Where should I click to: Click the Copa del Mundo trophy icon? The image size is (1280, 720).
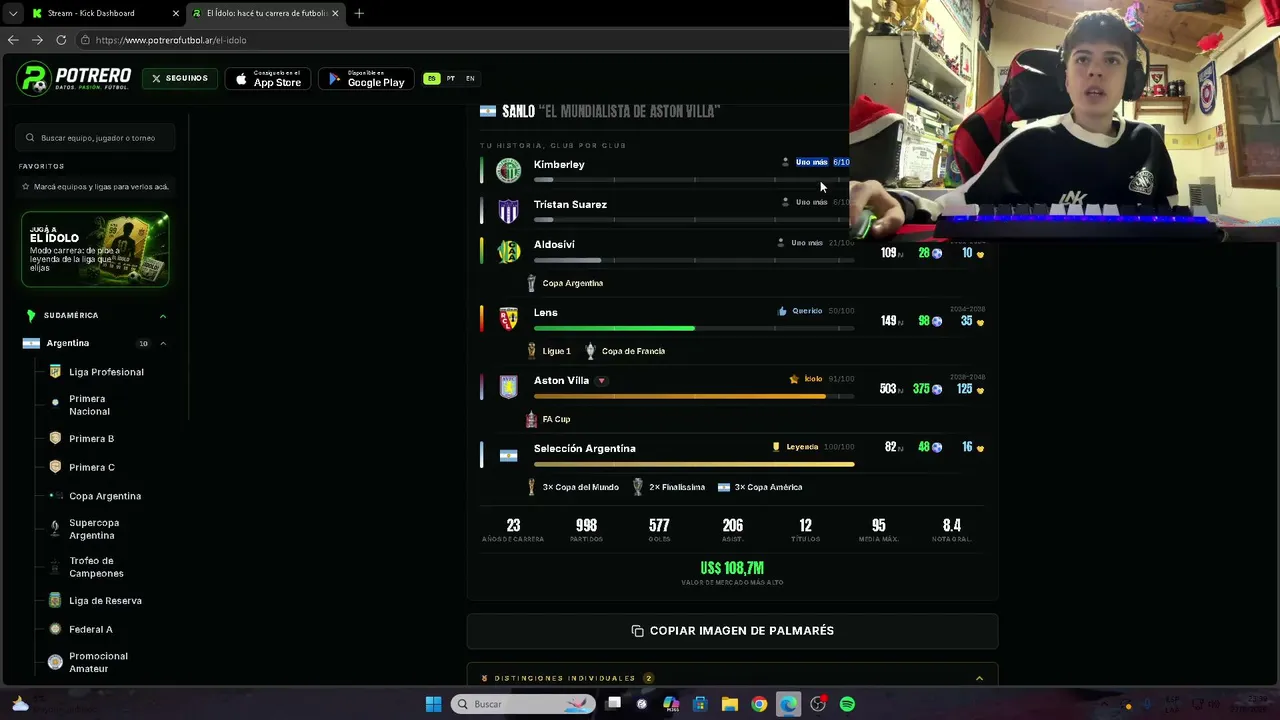pyautogui.click(x=531, y=487)
